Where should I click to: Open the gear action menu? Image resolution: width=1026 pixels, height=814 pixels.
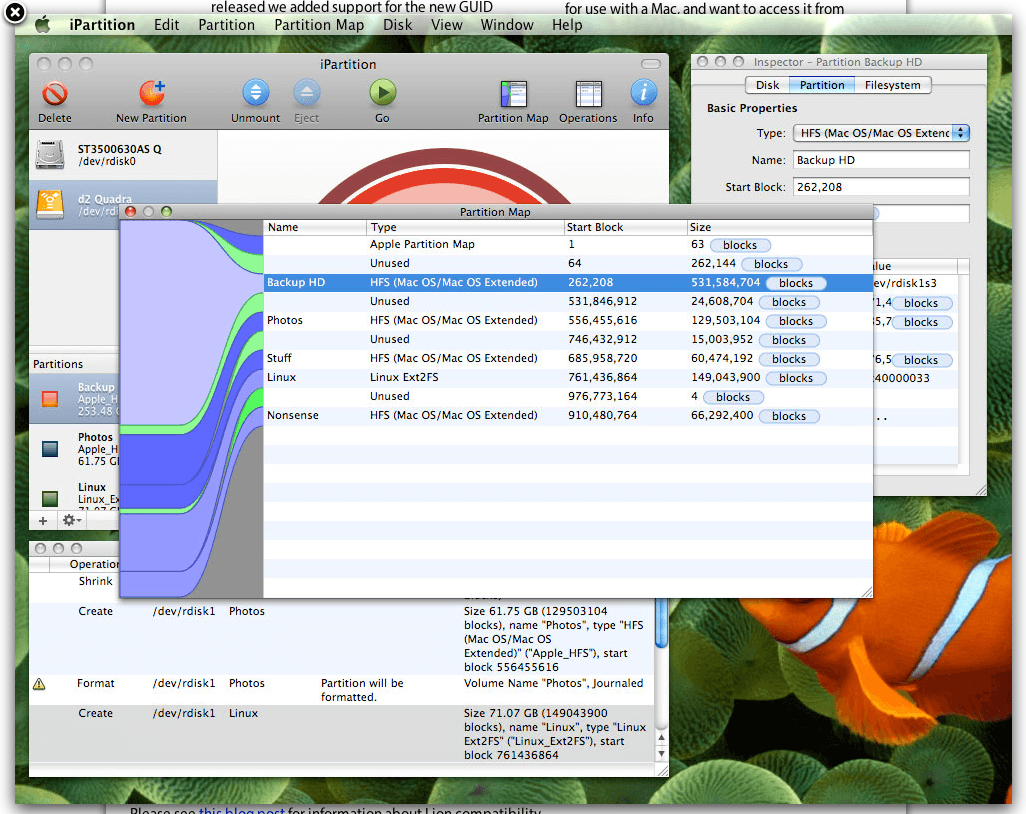pos(71,521)
